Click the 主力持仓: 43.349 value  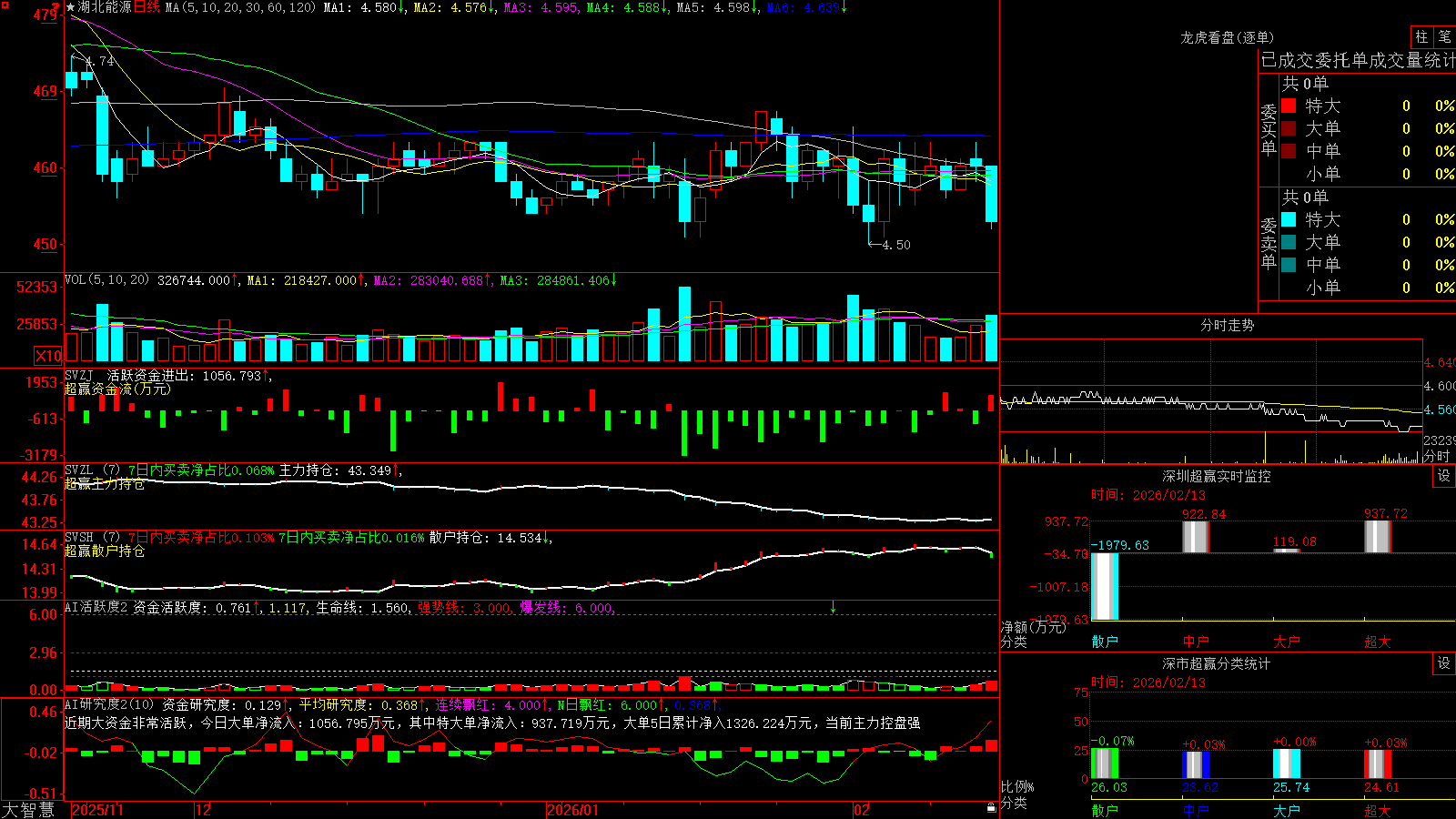click(x=335, y=470)
